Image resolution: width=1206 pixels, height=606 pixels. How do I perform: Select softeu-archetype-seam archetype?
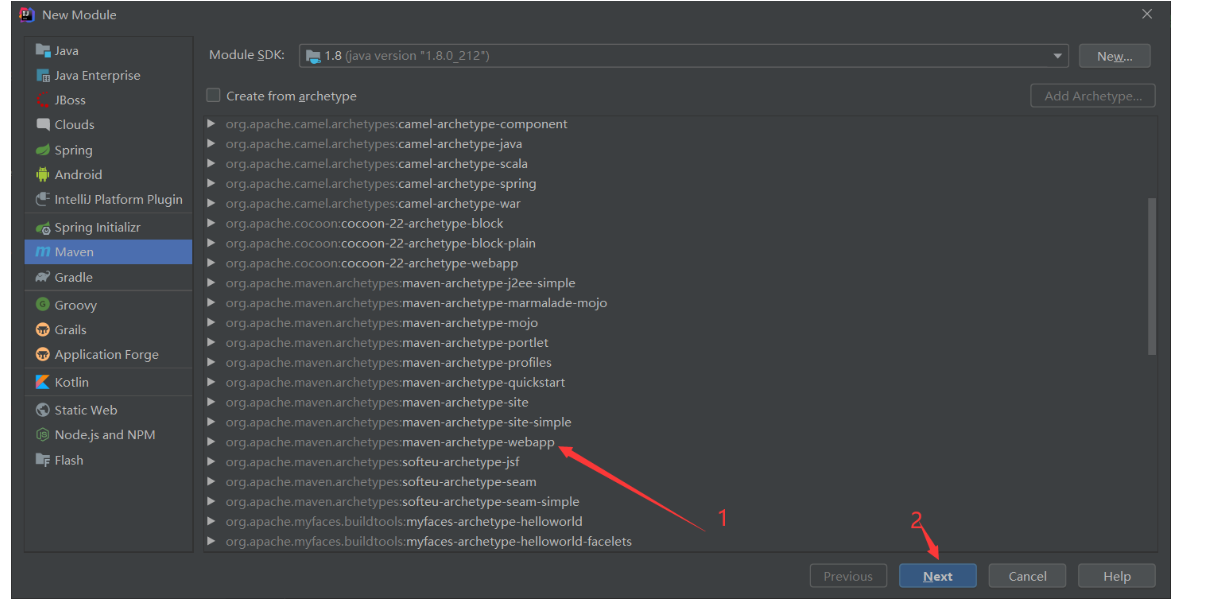[x=381, y=482]
